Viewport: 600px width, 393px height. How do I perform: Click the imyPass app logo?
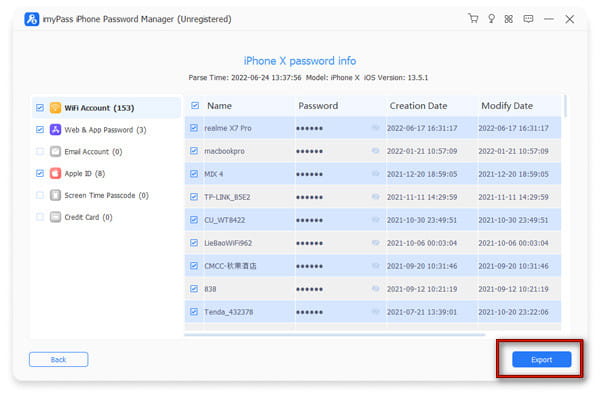coord(32,19)
